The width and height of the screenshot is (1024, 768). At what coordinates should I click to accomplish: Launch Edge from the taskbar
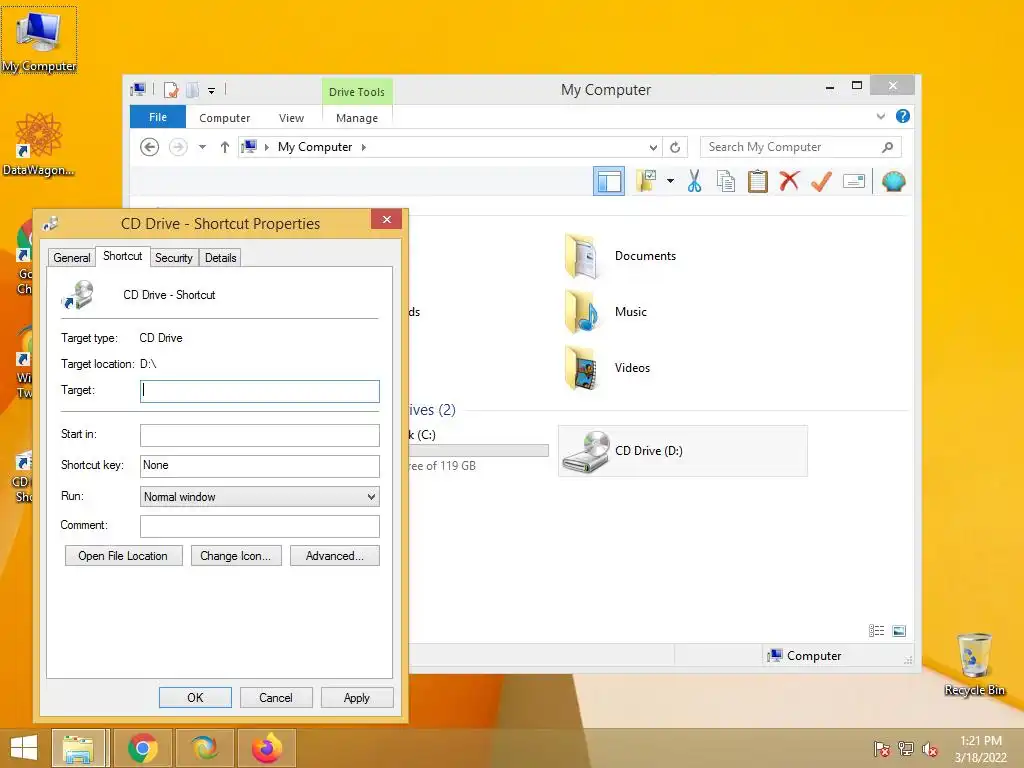coord(205,748)
